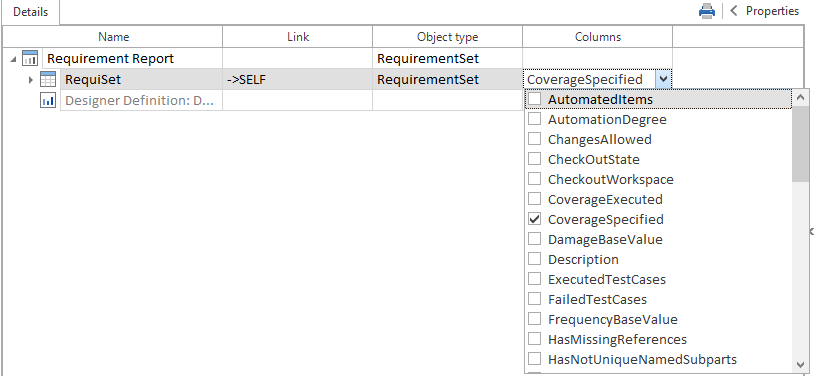
Task: Click the Object type column header
Action: pos(448,37)
